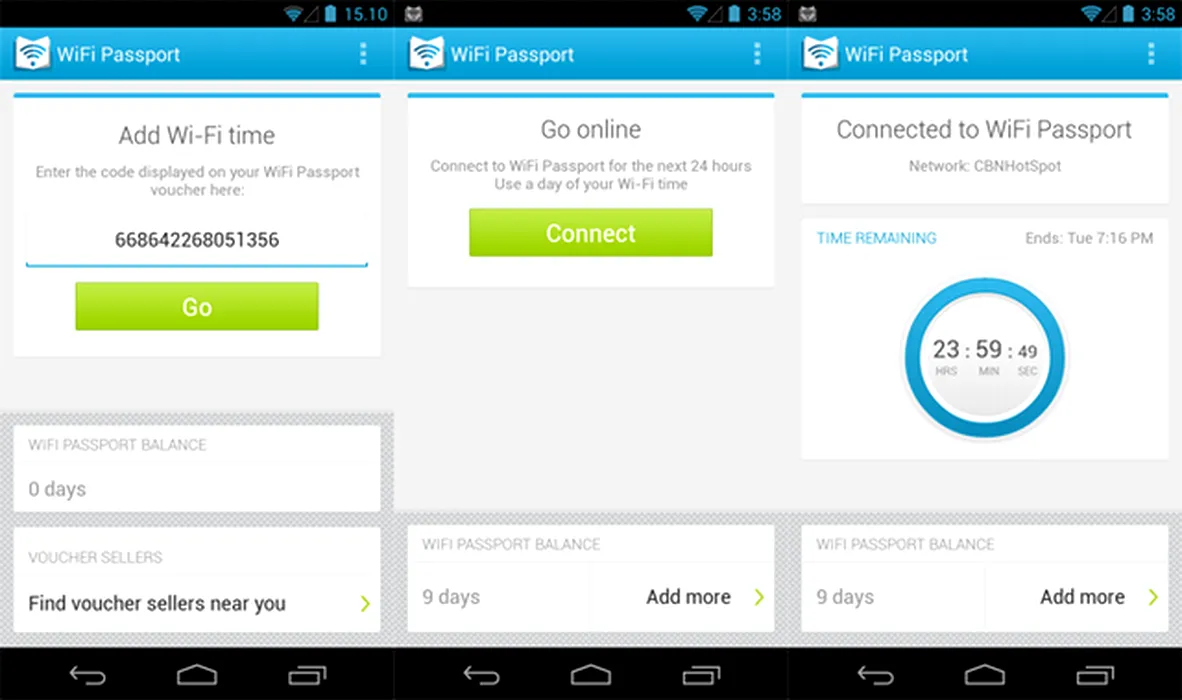1182x700 pixels.
Task: Tap home navigation icon under Go online screen
Action: 590,675
